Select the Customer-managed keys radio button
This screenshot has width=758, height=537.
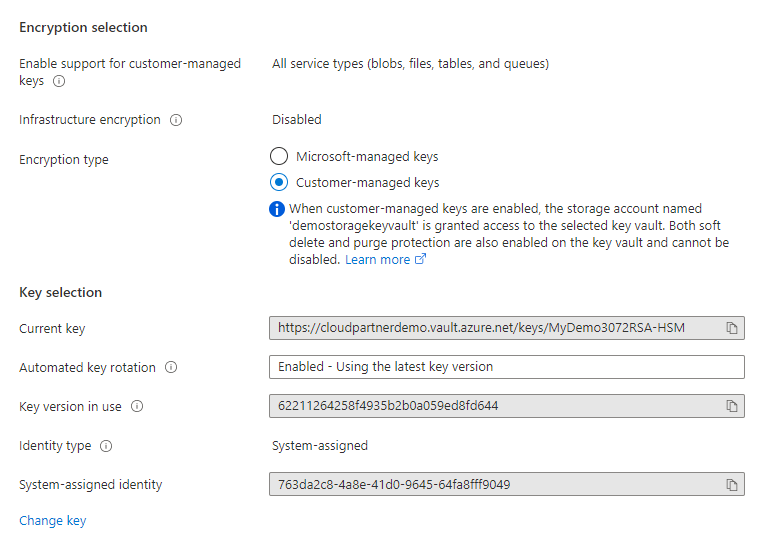[279, 182]
